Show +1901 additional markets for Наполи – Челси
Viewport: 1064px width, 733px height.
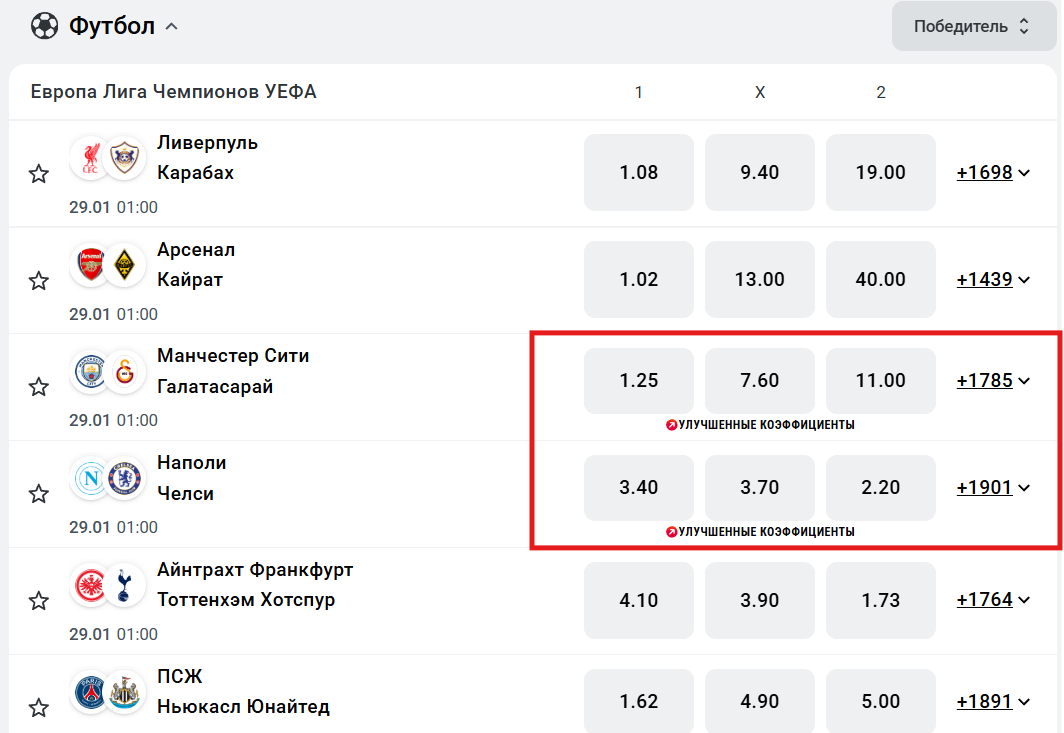coord(993,488)
